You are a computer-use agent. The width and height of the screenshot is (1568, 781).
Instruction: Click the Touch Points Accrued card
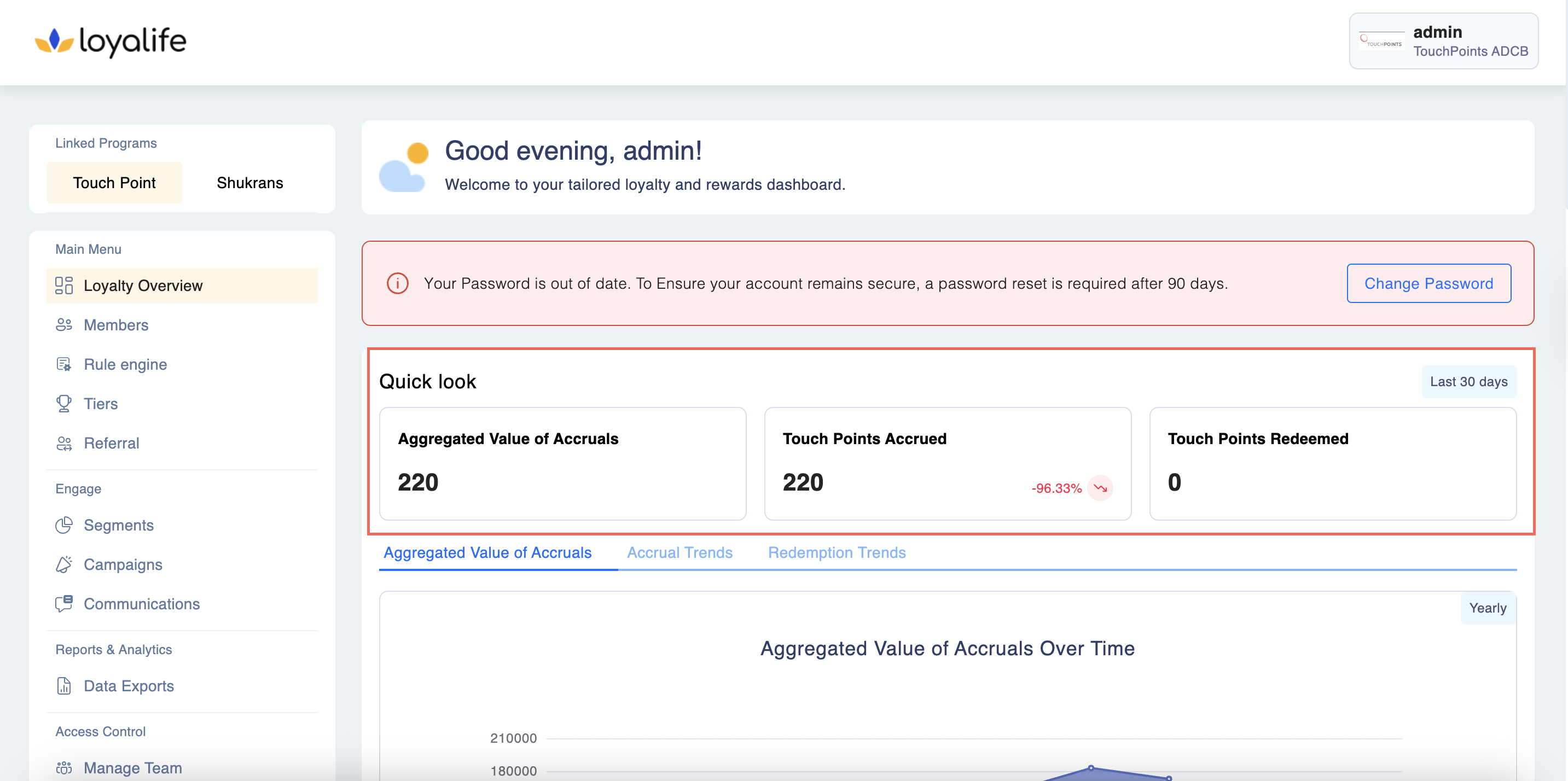click(x=947, y=463)
